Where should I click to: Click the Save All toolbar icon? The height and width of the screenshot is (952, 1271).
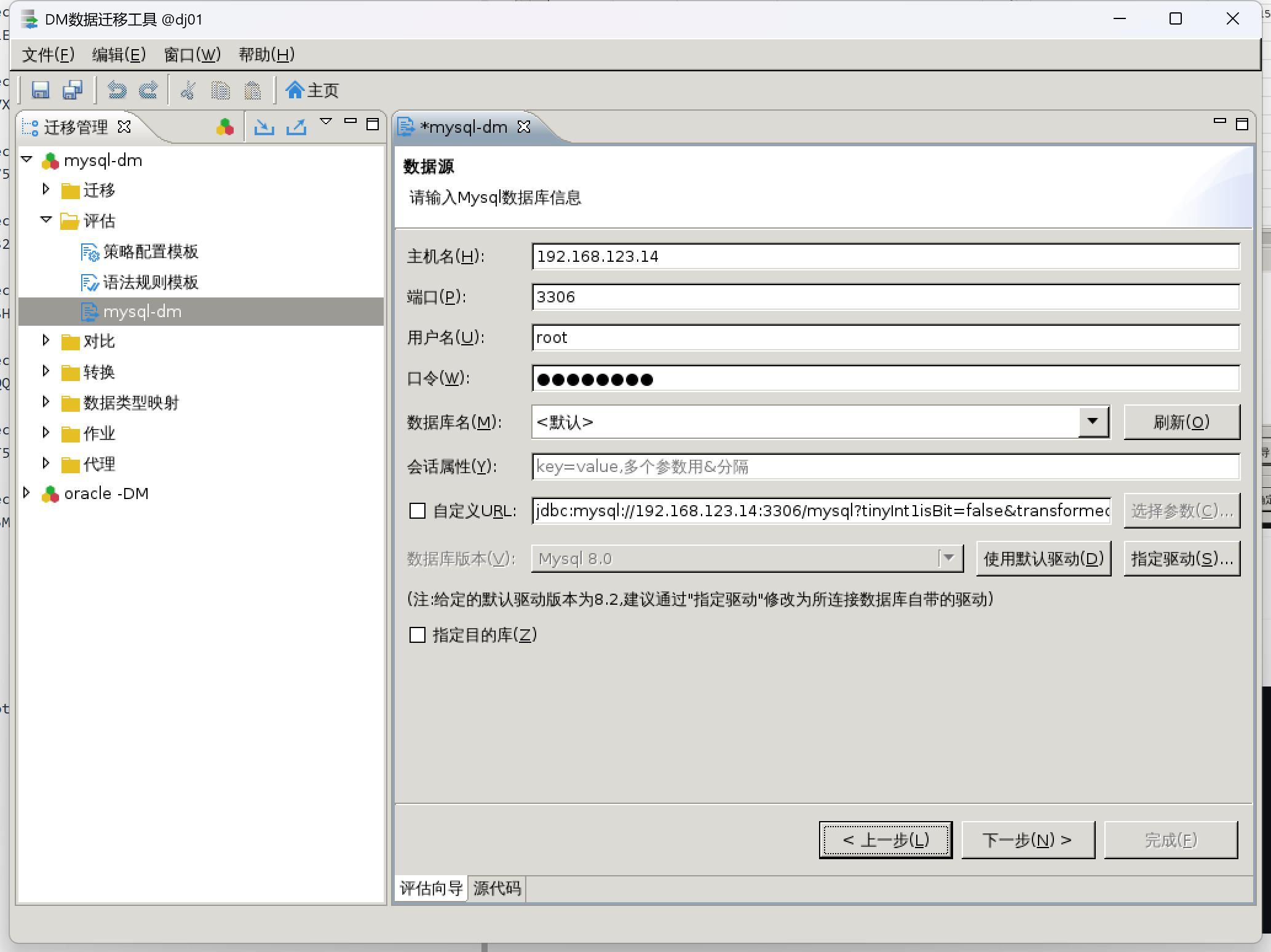pyautogui.click(x=73, y=90)
